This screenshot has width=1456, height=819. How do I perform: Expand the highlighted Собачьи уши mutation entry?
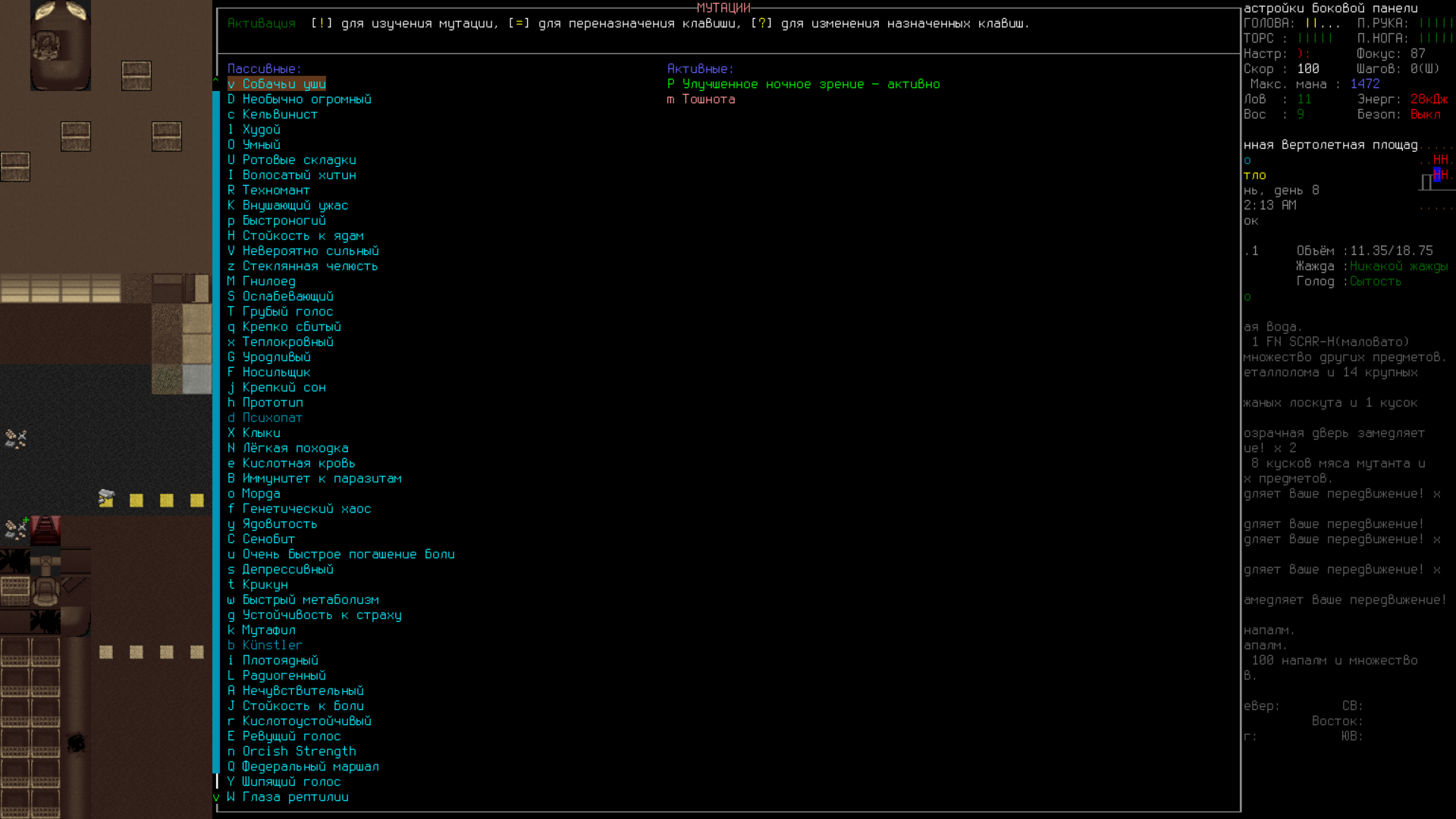point(277,84)
